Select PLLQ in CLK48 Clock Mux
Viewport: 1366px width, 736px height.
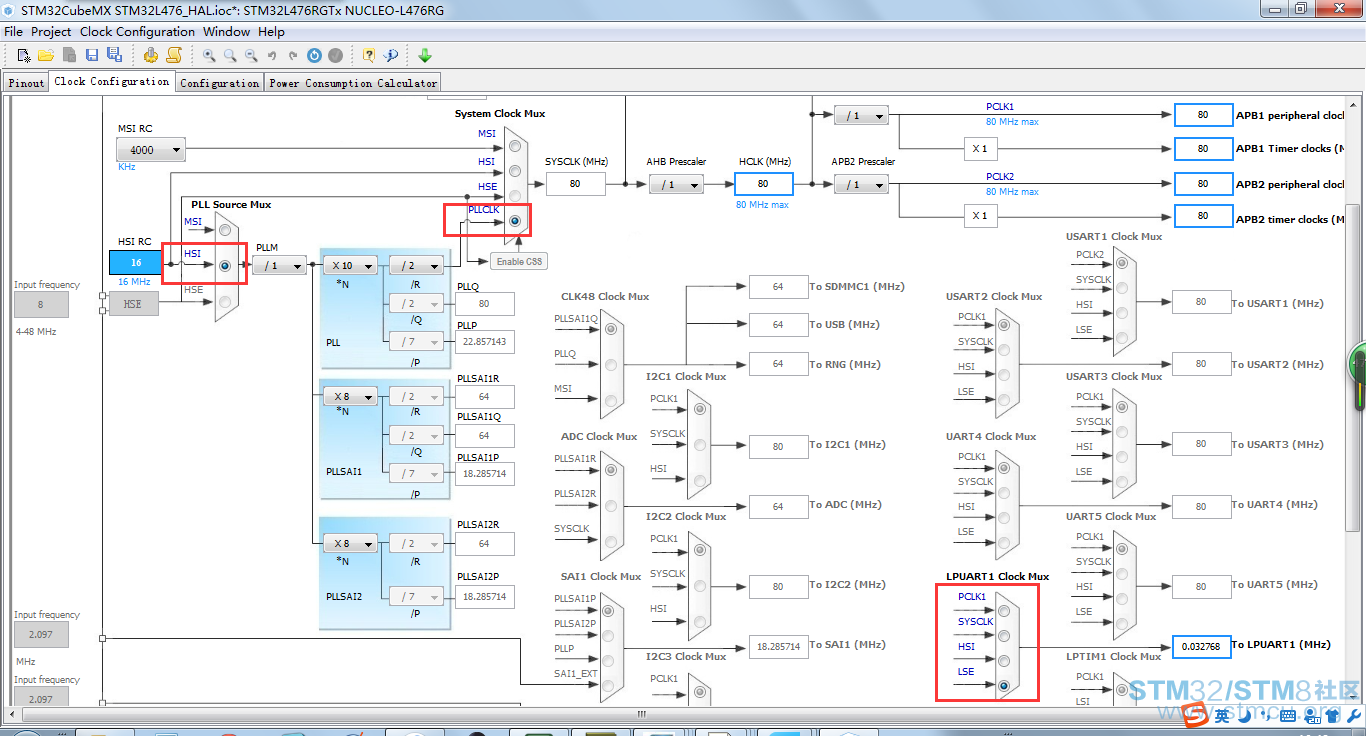[611, 365]
